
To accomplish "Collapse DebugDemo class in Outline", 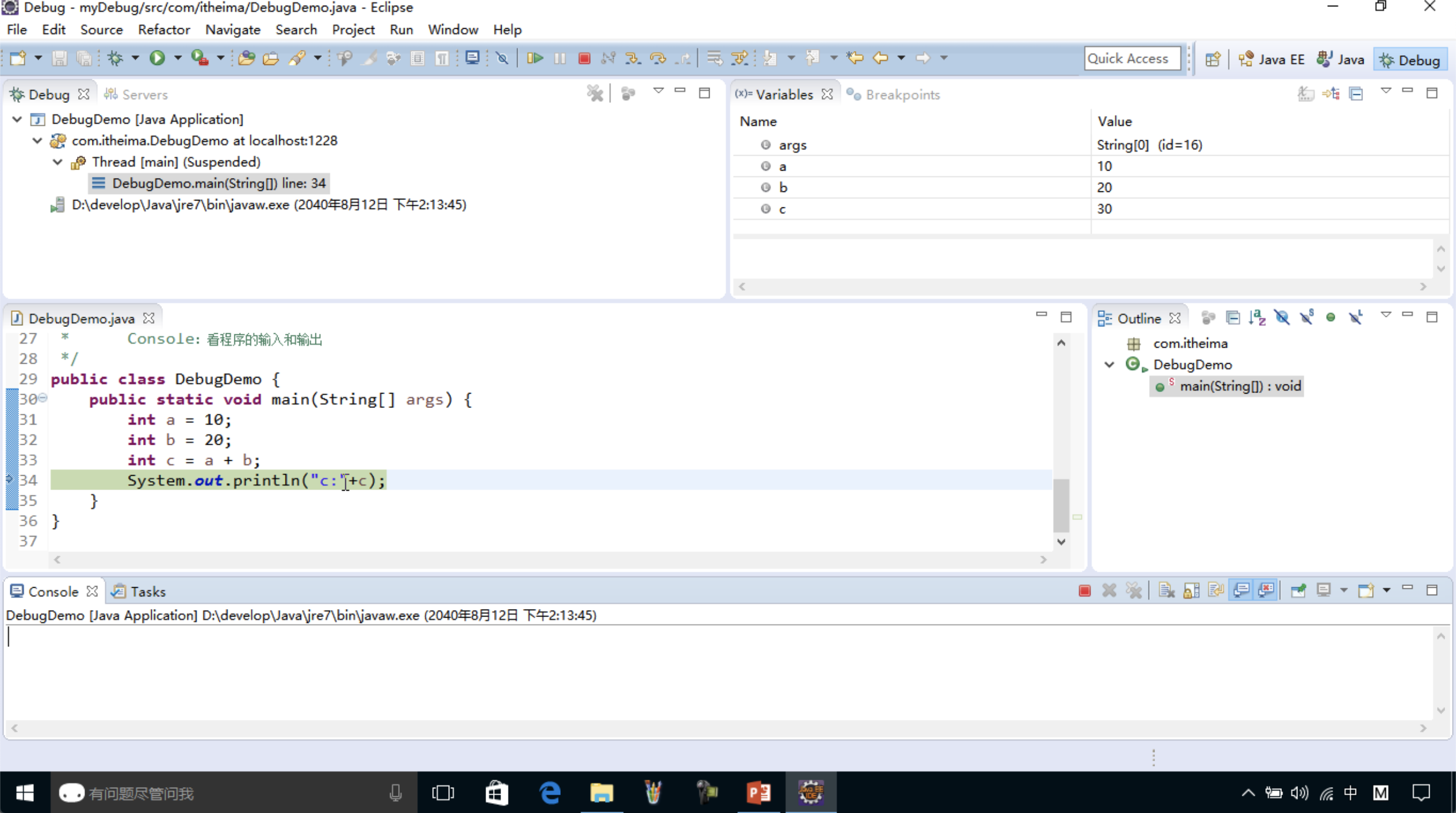I will [x=1110, y=365].
